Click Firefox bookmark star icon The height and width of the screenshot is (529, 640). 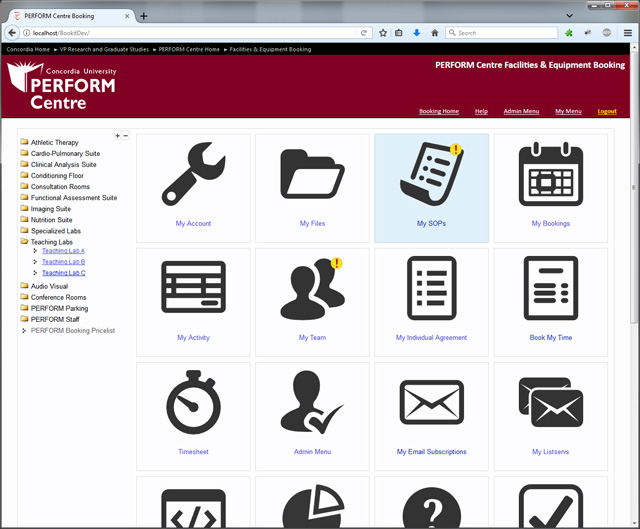tap(383, 33)
